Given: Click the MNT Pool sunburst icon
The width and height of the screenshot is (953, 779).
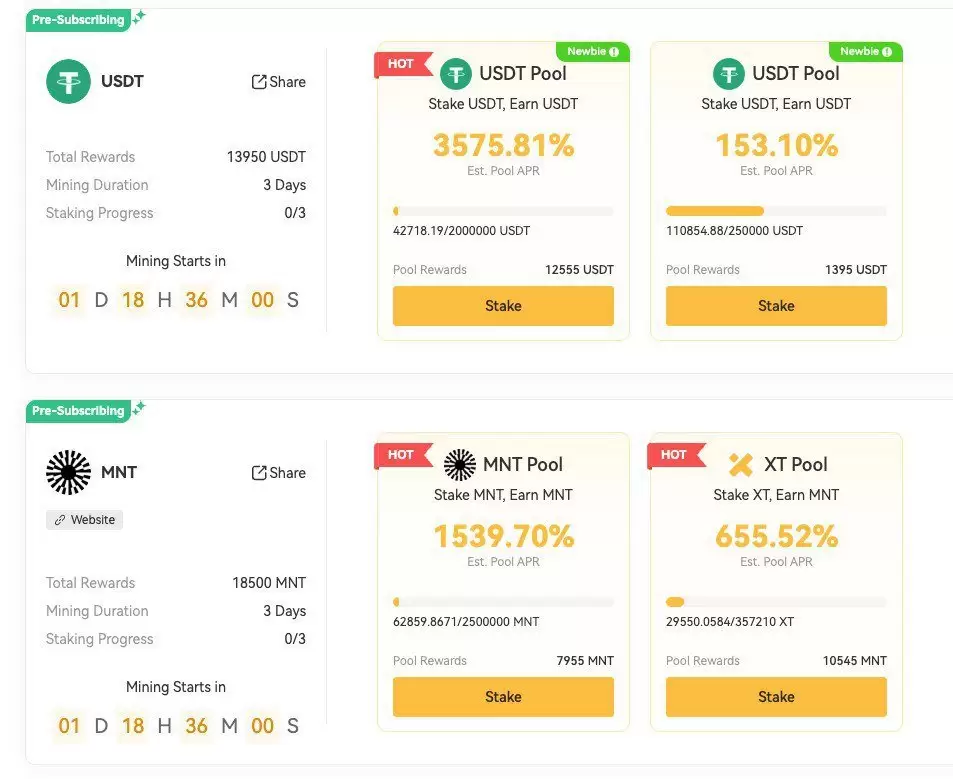Looking at the screenshot, I should point(459,465).
